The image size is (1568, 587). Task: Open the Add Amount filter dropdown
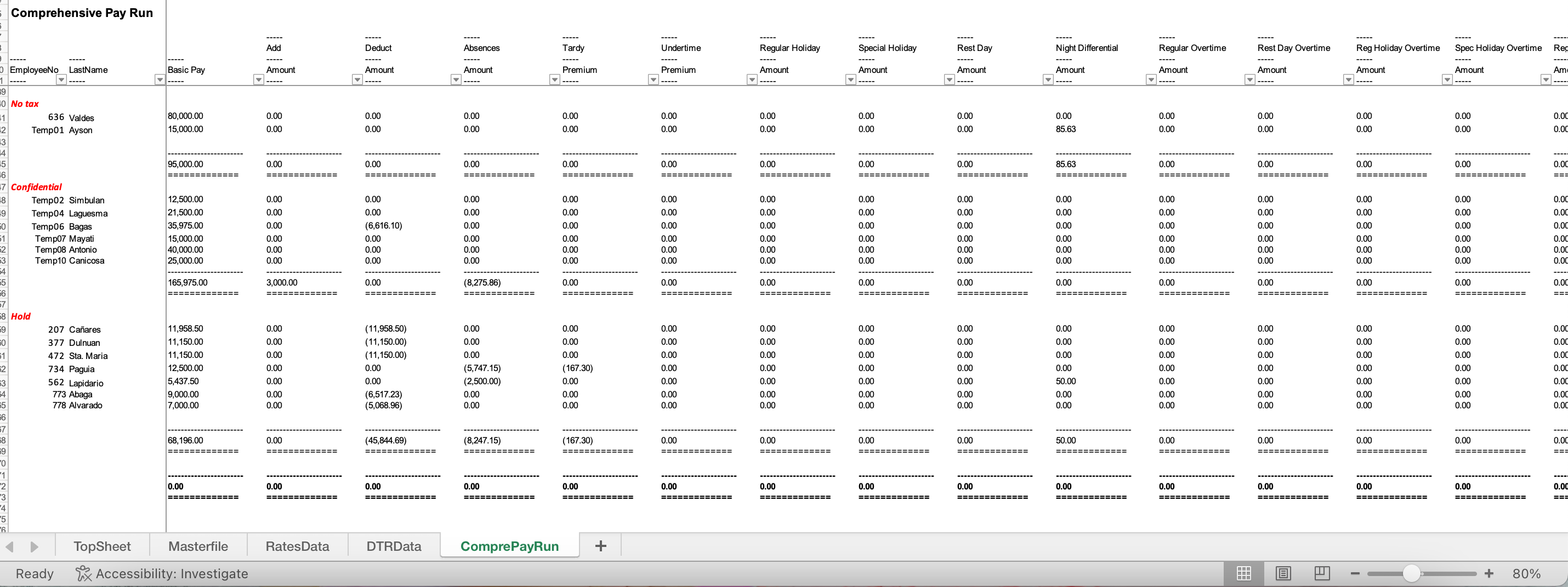pyautogui.click(x=357, y=79)
